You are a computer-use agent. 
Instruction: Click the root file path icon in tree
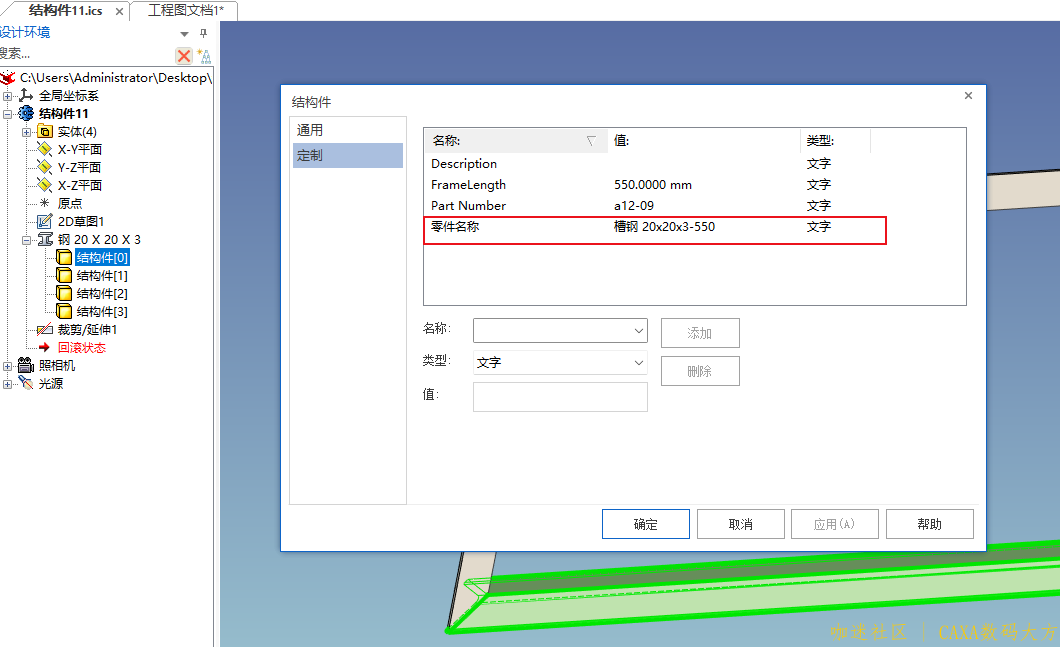8,78
